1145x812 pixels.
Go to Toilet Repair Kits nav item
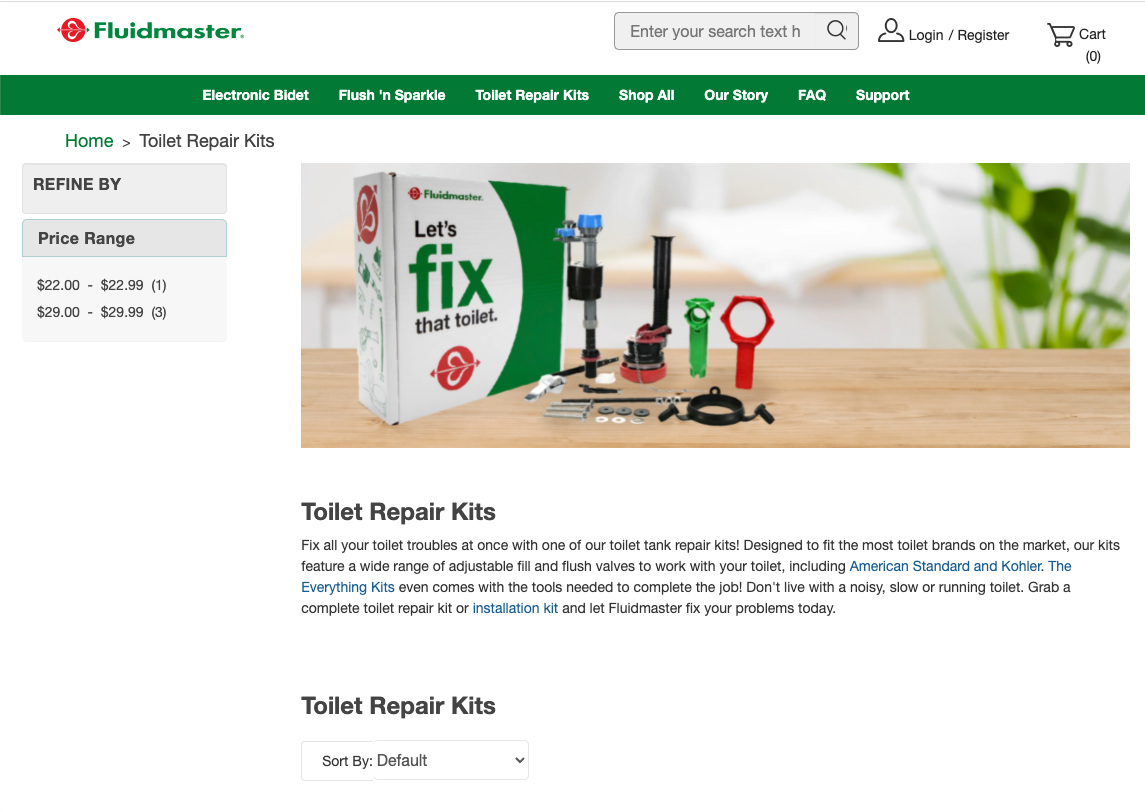532,95
